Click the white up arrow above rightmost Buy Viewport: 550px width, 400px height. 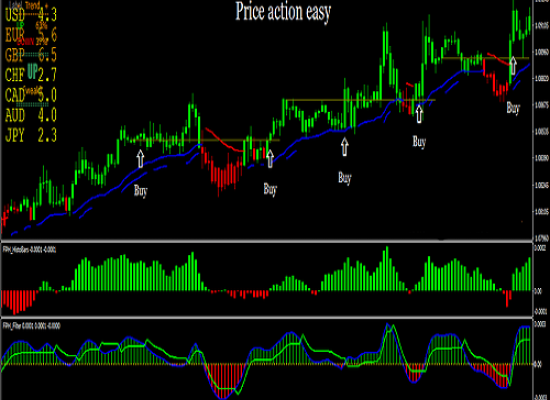pos(513,66)
